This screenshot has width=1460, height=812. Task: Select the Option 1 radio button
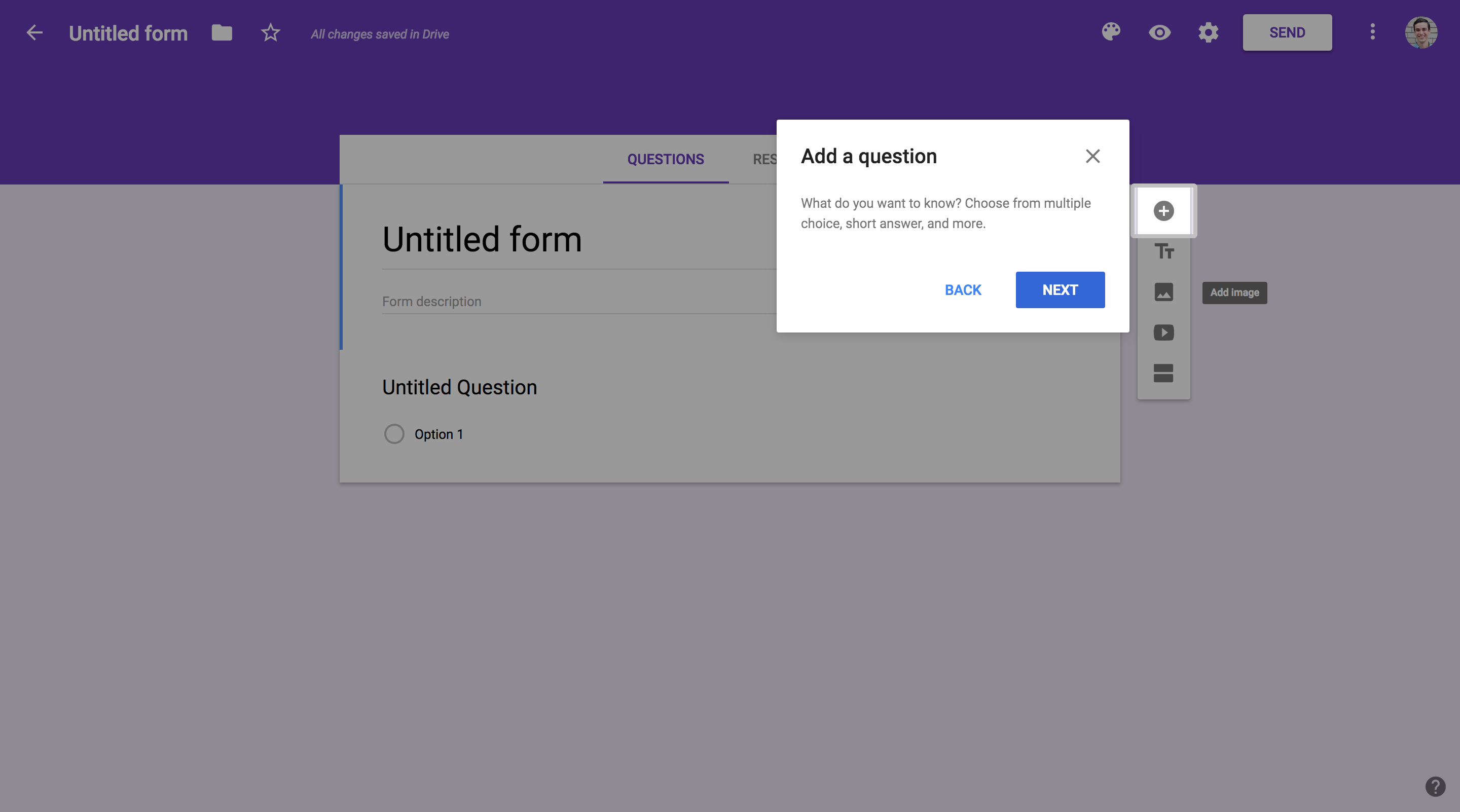(394, 434)
